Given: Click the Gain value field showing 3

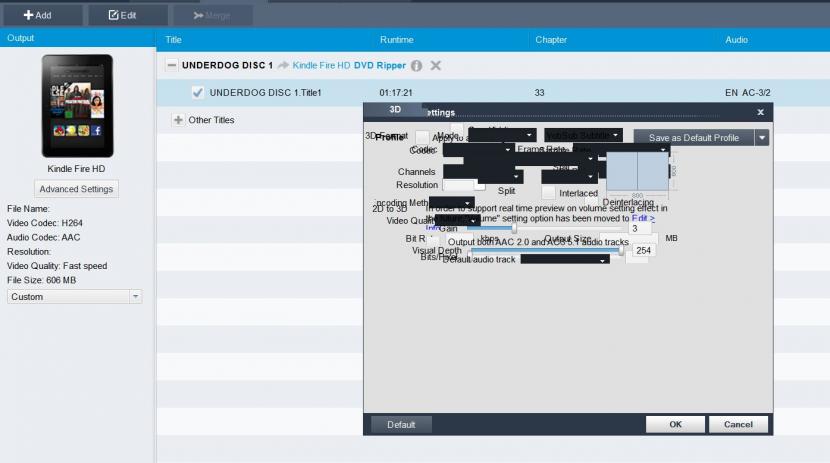Looking at the screenshot, I should [x=640, y=228].
